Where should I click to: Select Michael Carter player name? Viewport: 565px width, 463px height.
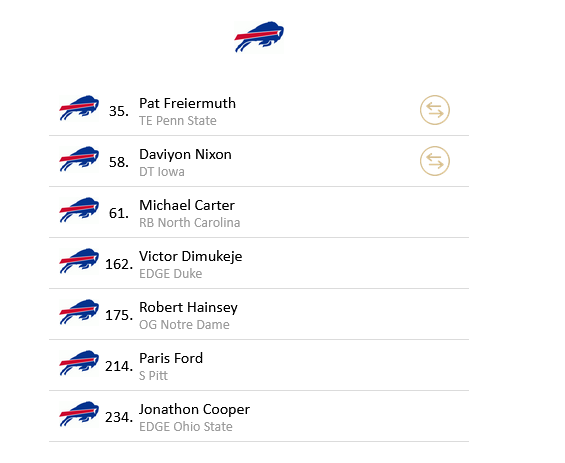click(187, 205)
